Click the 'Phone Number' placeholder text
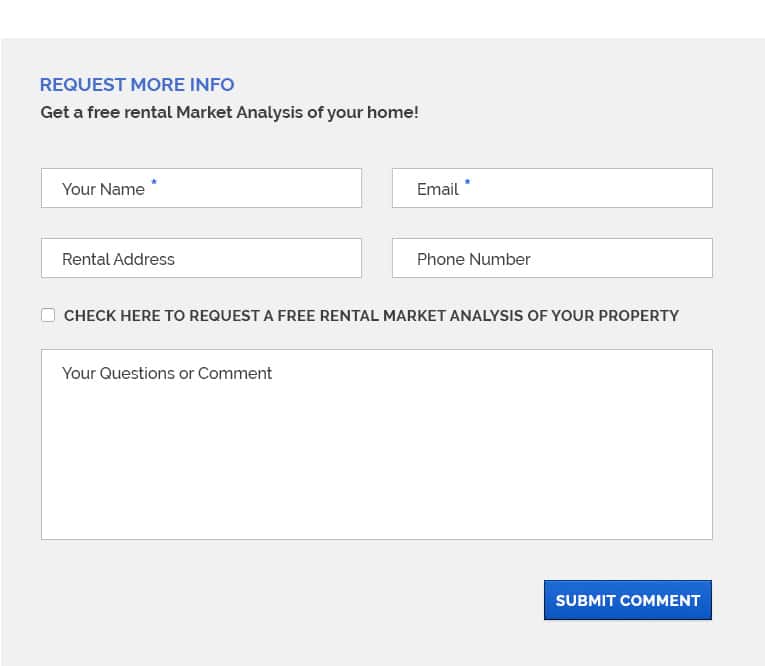The height and width of the screenshot is (666, 765). pos(474,259)
